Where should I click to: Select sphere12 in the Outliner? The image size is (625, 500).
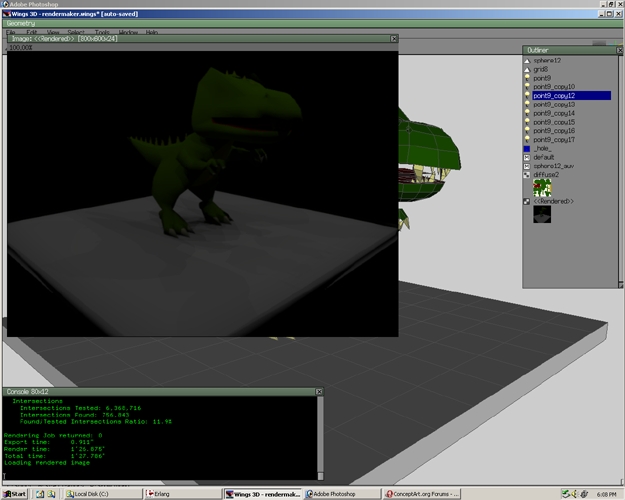(x=547, y=61)
